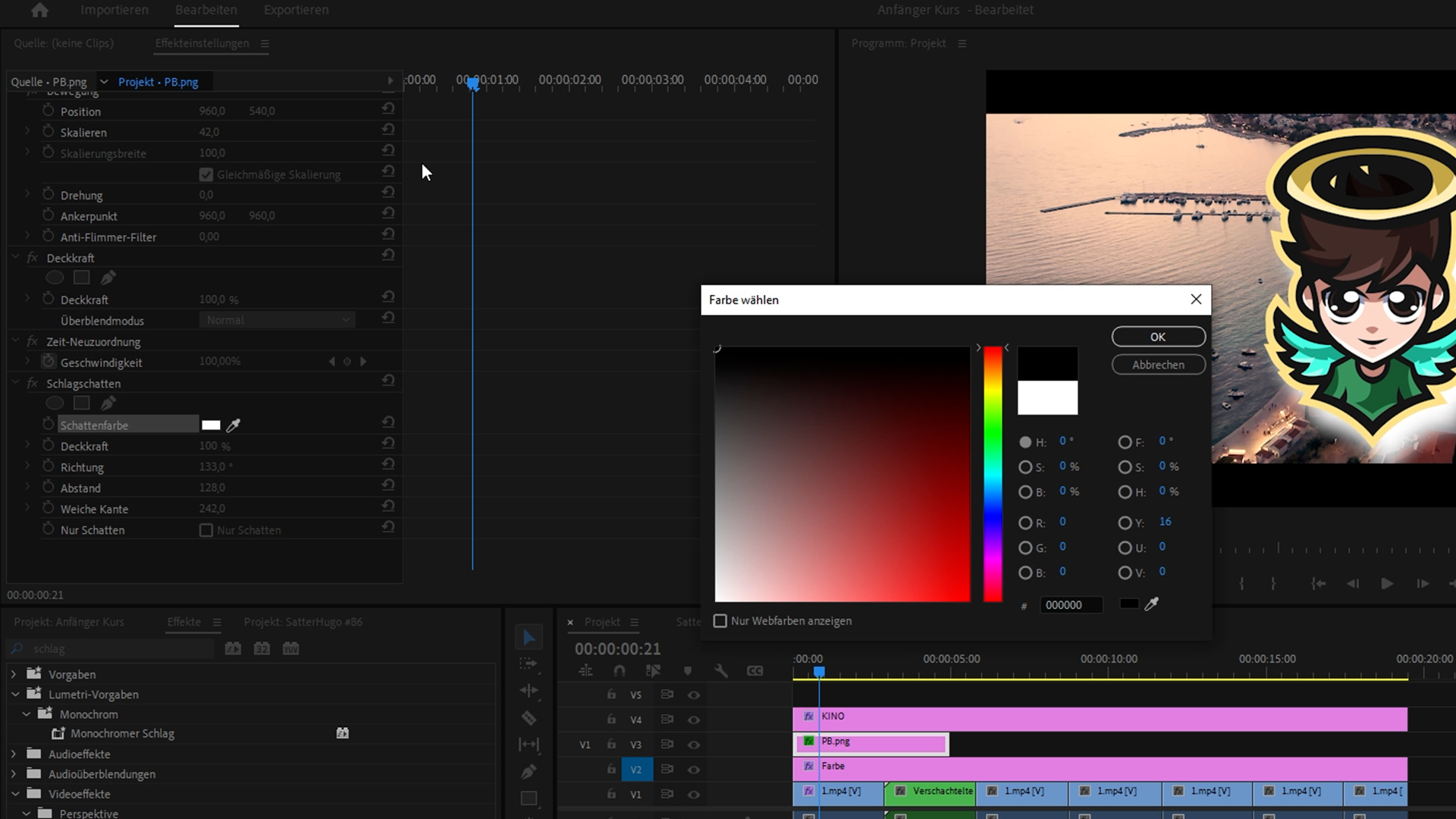Open the Quelle (keine Clips) tab
Image resolution: width=1456 pixels, height=819 pixels.
click(64, 43)
